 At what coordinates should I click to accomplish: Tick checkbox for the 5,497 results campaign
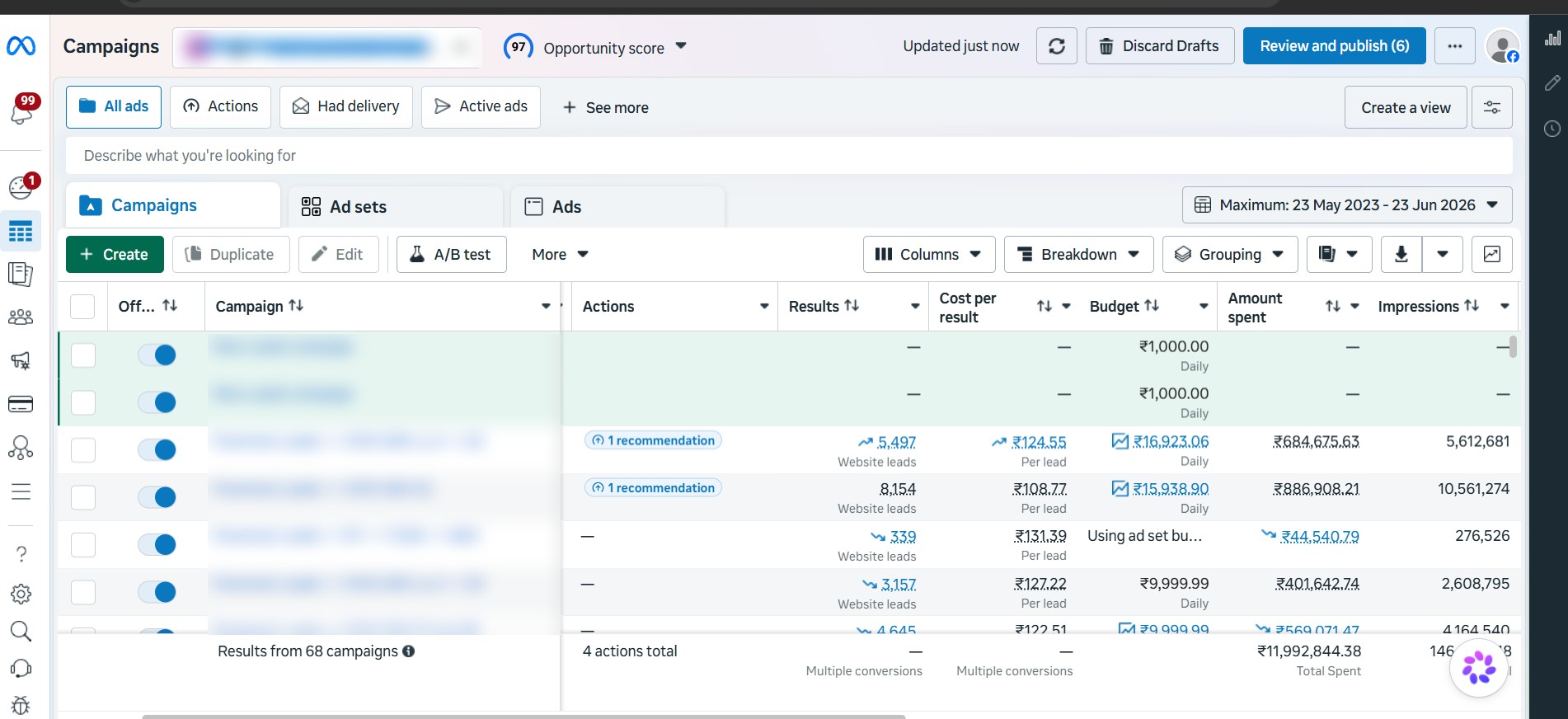[83, 450]
